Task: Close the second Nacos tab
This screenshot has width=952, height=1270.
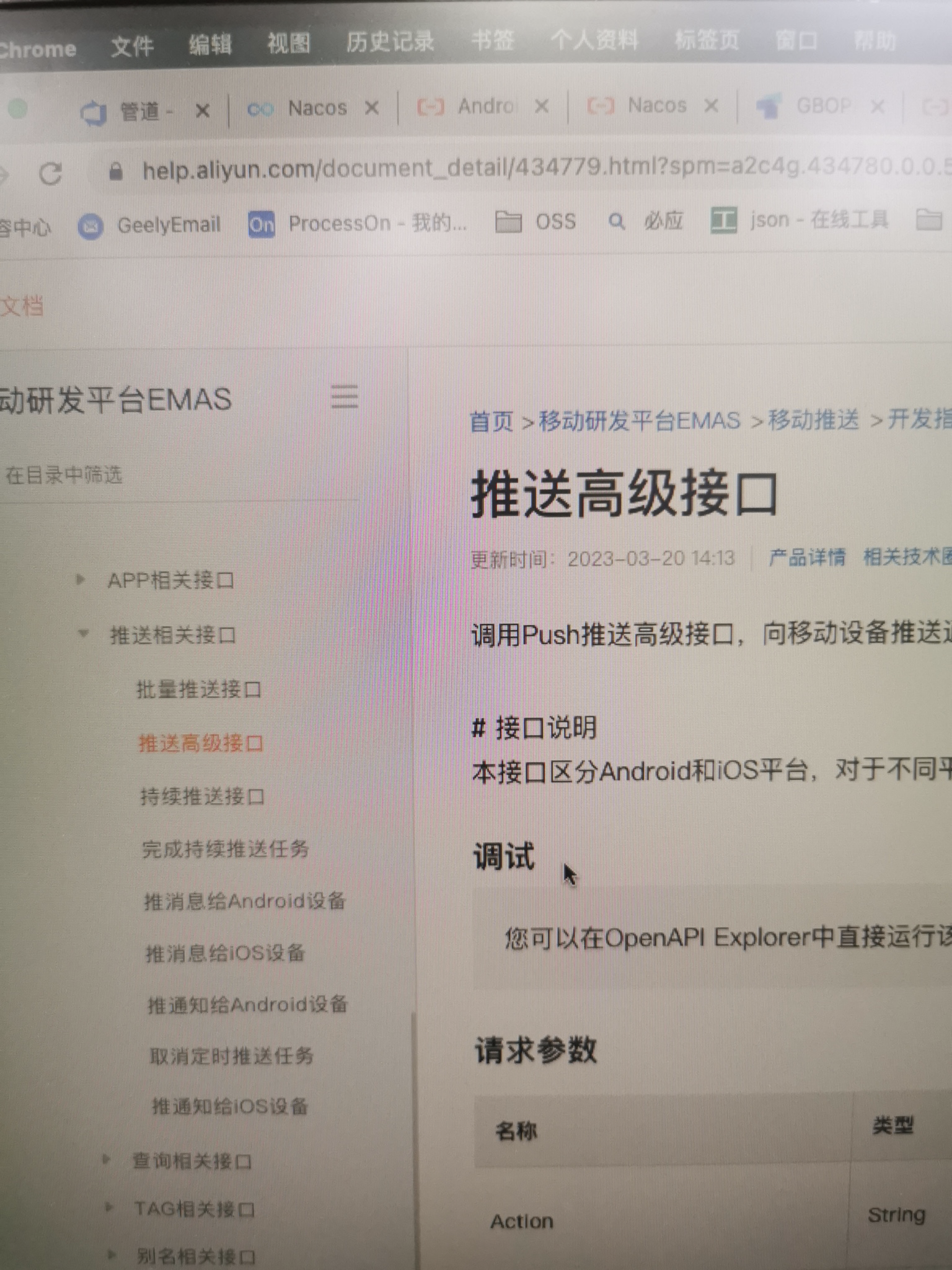Action: [711, 106]
